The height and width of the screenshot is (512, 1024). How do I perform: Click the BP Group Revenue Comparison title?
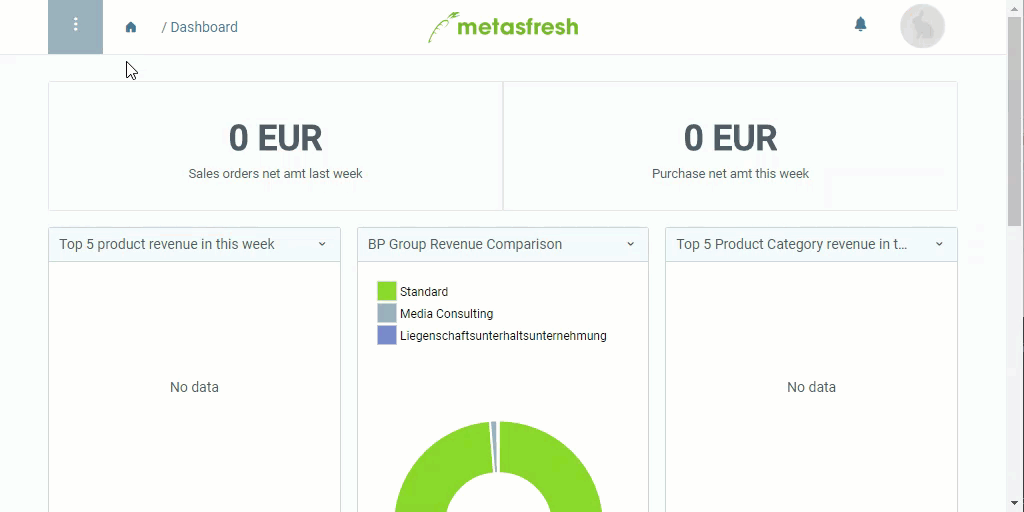pyautogui.click(x=465, y=244)
